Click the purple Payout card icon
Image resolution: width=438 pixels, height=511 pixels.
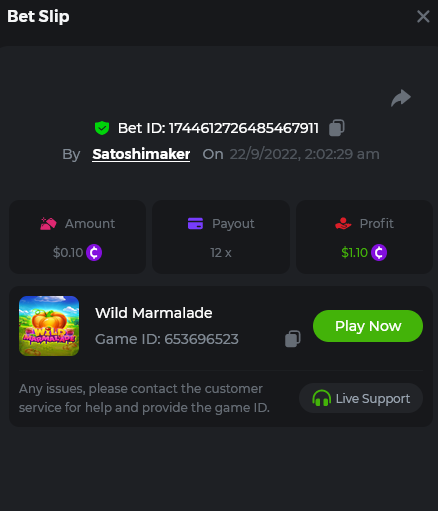(195, 224)
